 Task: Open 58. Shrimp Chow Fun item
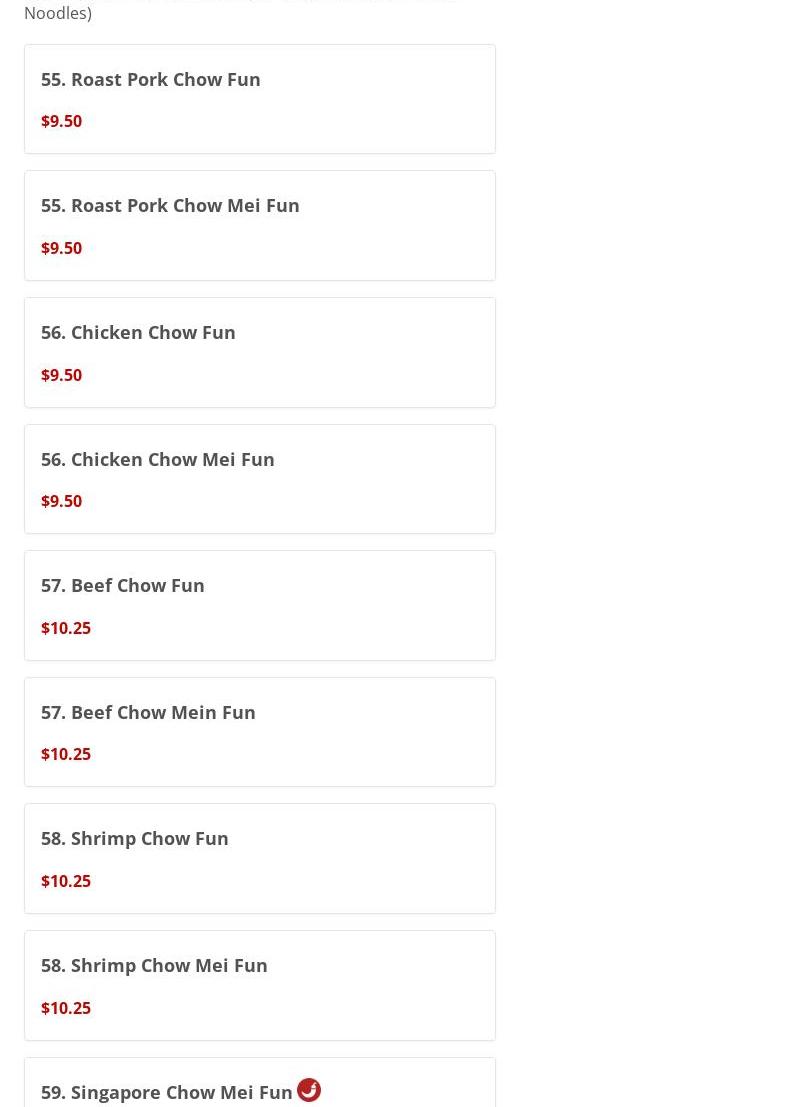135,838
